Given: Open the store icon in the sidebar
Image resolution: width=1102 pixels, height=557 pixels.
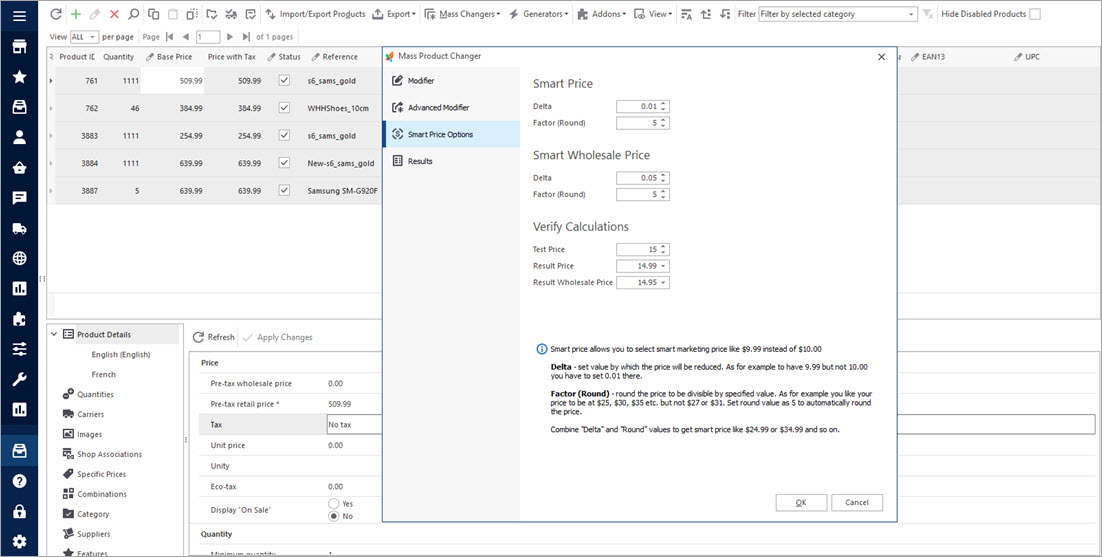Looking at the screenshot, I should 20,46.
